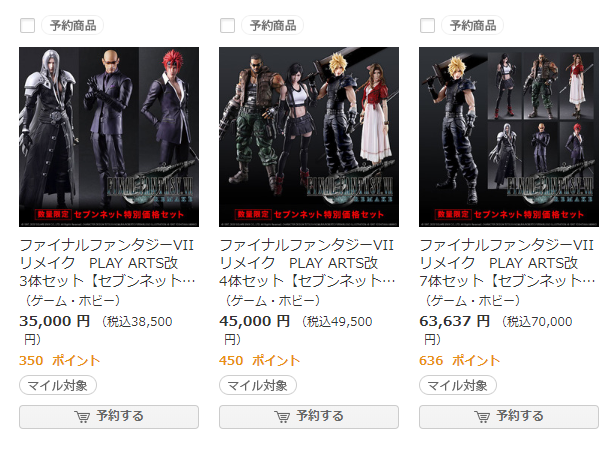The height and width of the screenshot is (449, 614).
Task: Click the cart icon on the 4体セット reserve button
Action: coord(282,417)
